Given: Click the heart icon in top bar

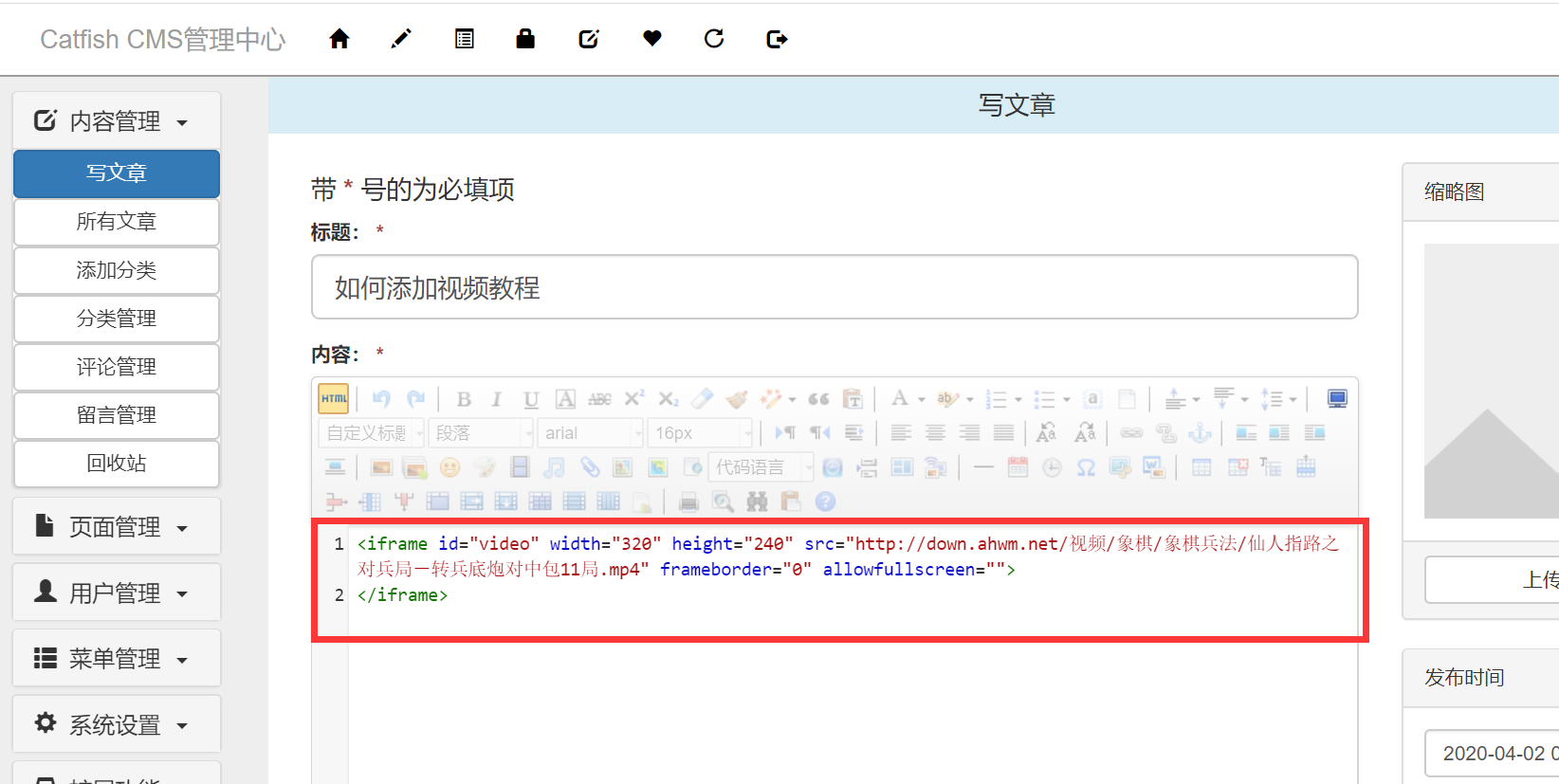Looking at the screenshot, I should coord(651,39).
